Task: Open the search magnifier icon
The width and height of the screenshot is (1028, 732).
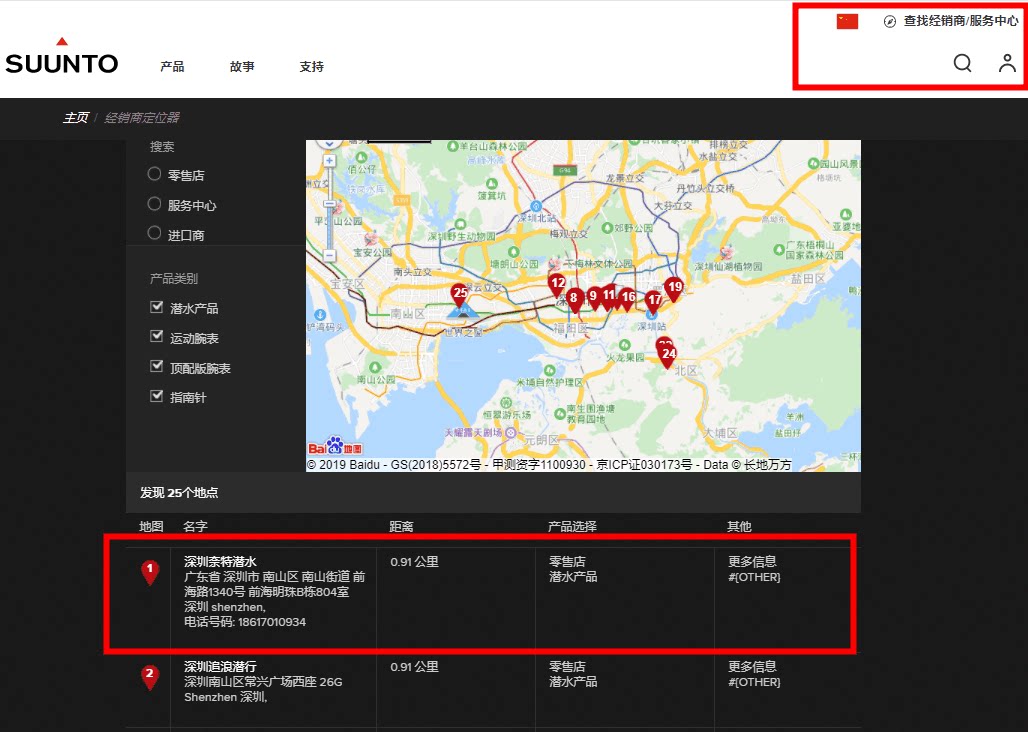Action: [962, 63]
